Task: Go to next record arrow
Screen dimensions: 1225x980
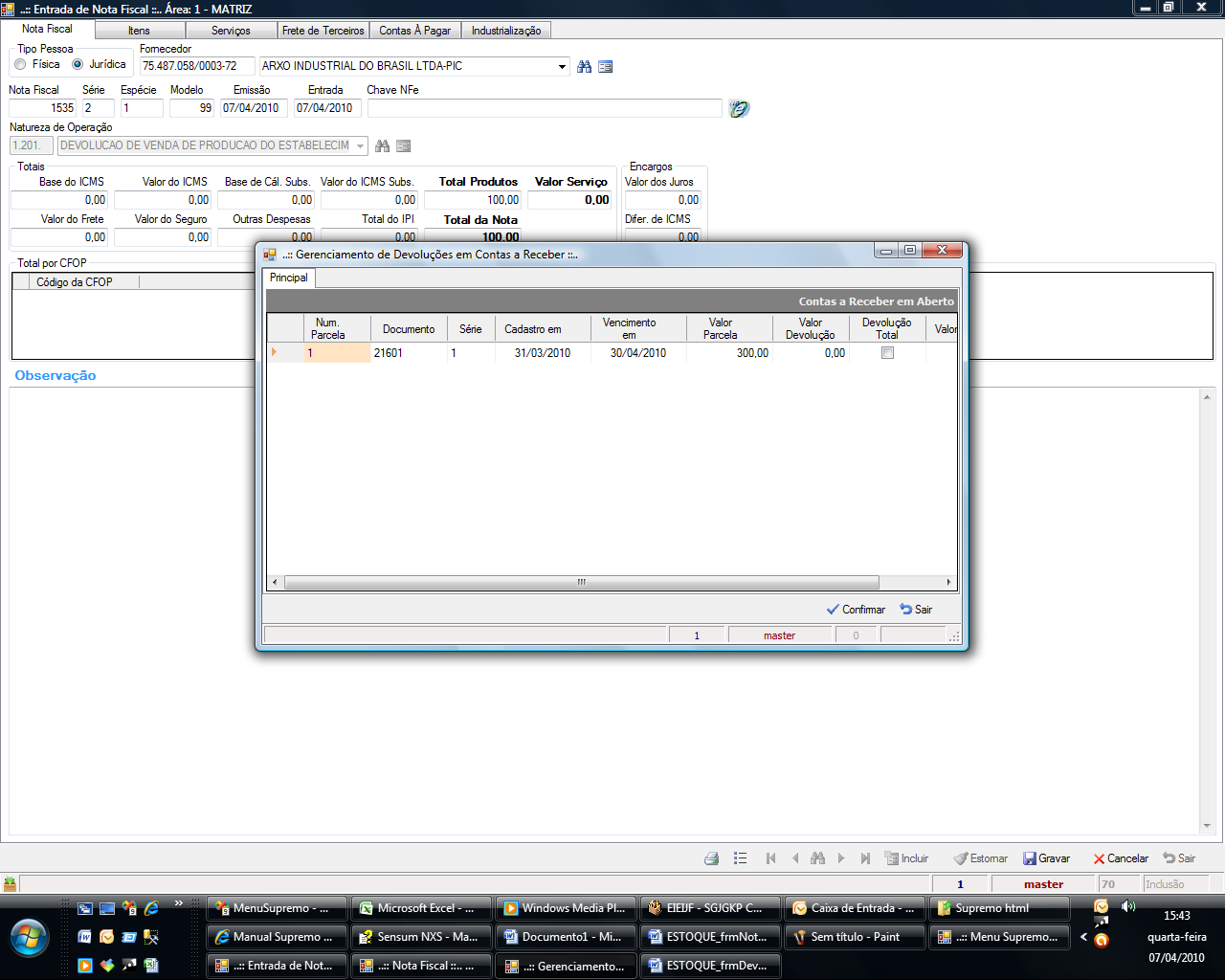Action: click(841, 858)
